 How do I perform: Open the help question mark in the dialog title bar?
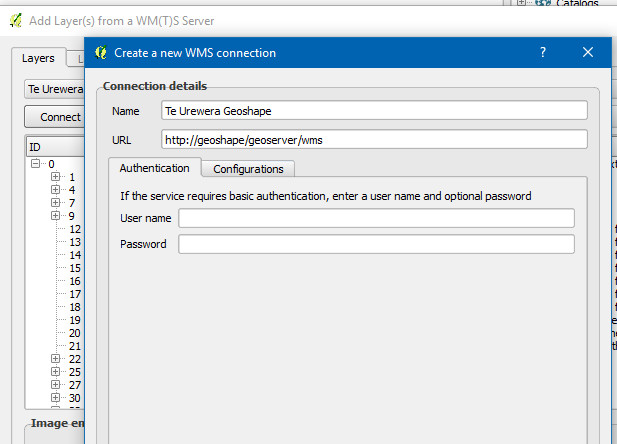pos(543,52)
